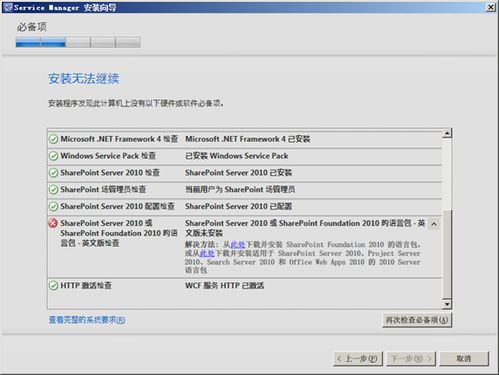Screen dimensions: 499x375
Task: Click scrollbar up arrow in prerequisites list
Action: [447, 133]
